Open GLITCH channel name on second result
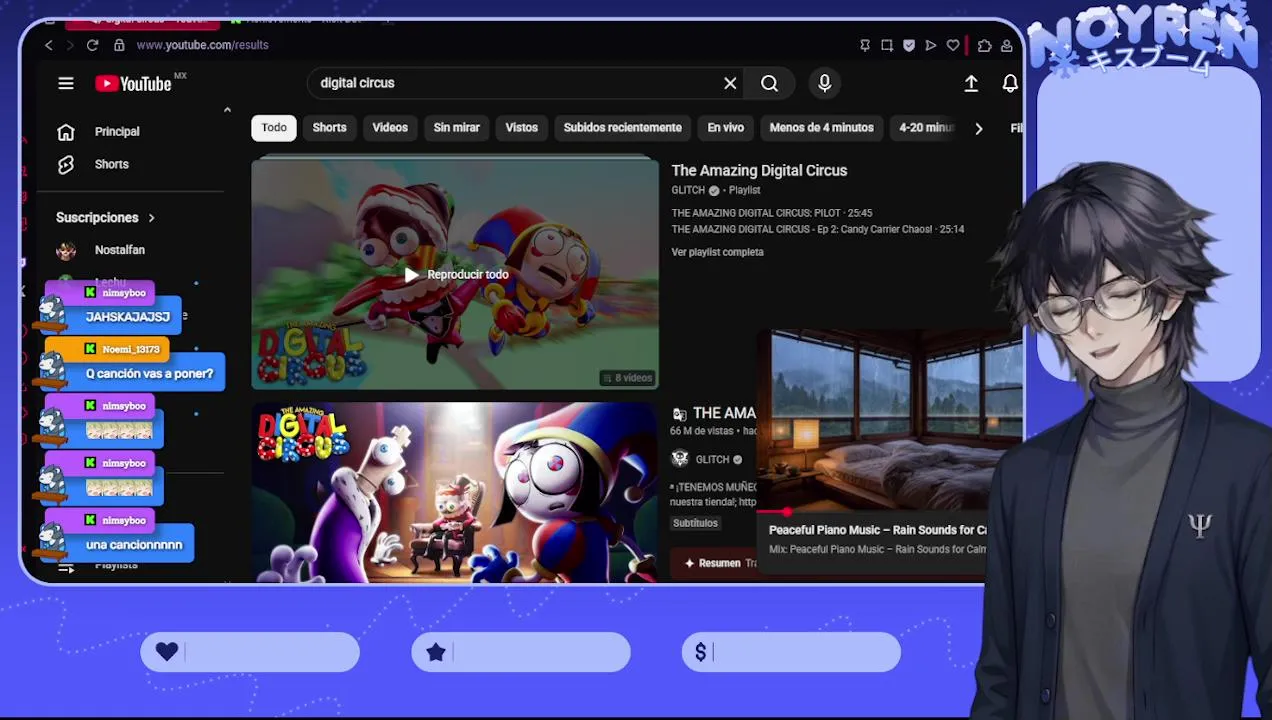 712,459
